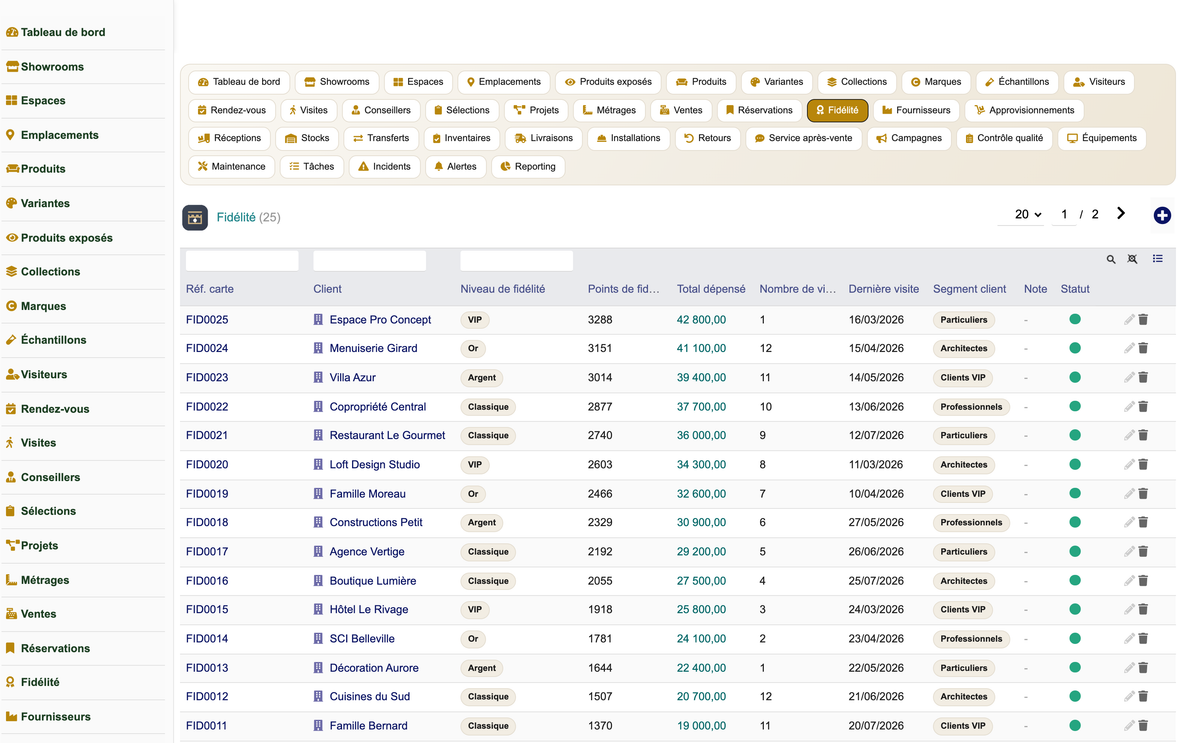This screenshot has width=1200, height=743.
Task: Click filter field above Niveau de fidélité
Action: (517, 260)
